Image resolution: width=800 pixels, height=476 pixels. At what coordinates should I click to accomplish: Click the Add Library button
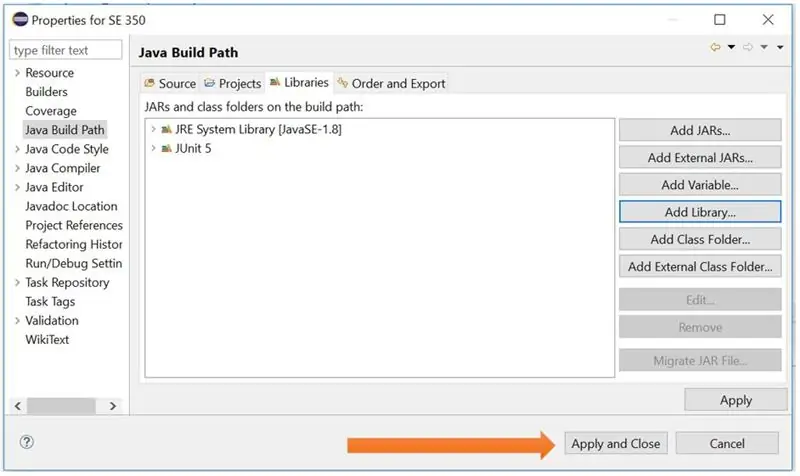point(700,212)
